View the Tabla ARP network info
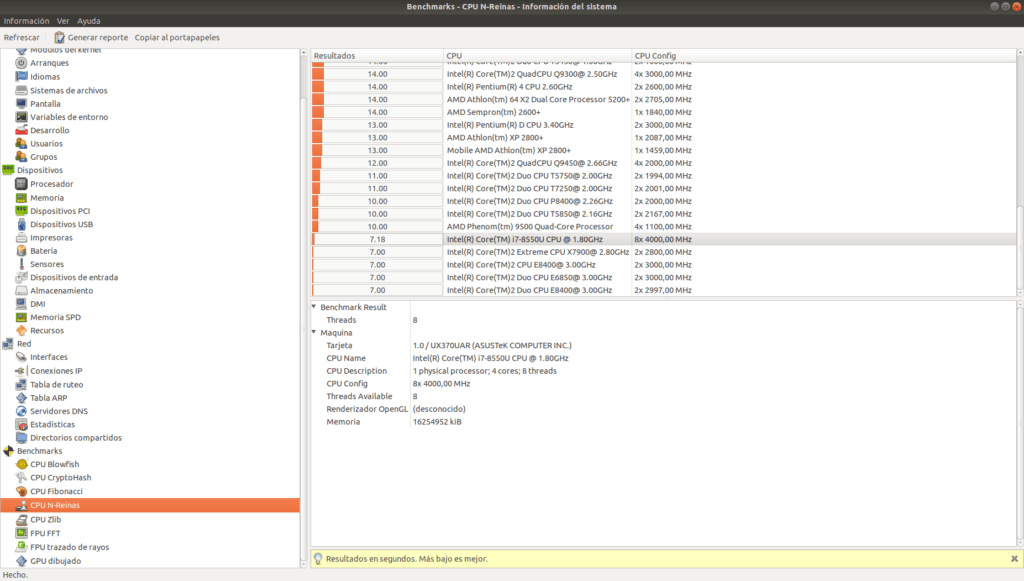The width and height of the screenshot is (1024, 581). click(45, 397)
